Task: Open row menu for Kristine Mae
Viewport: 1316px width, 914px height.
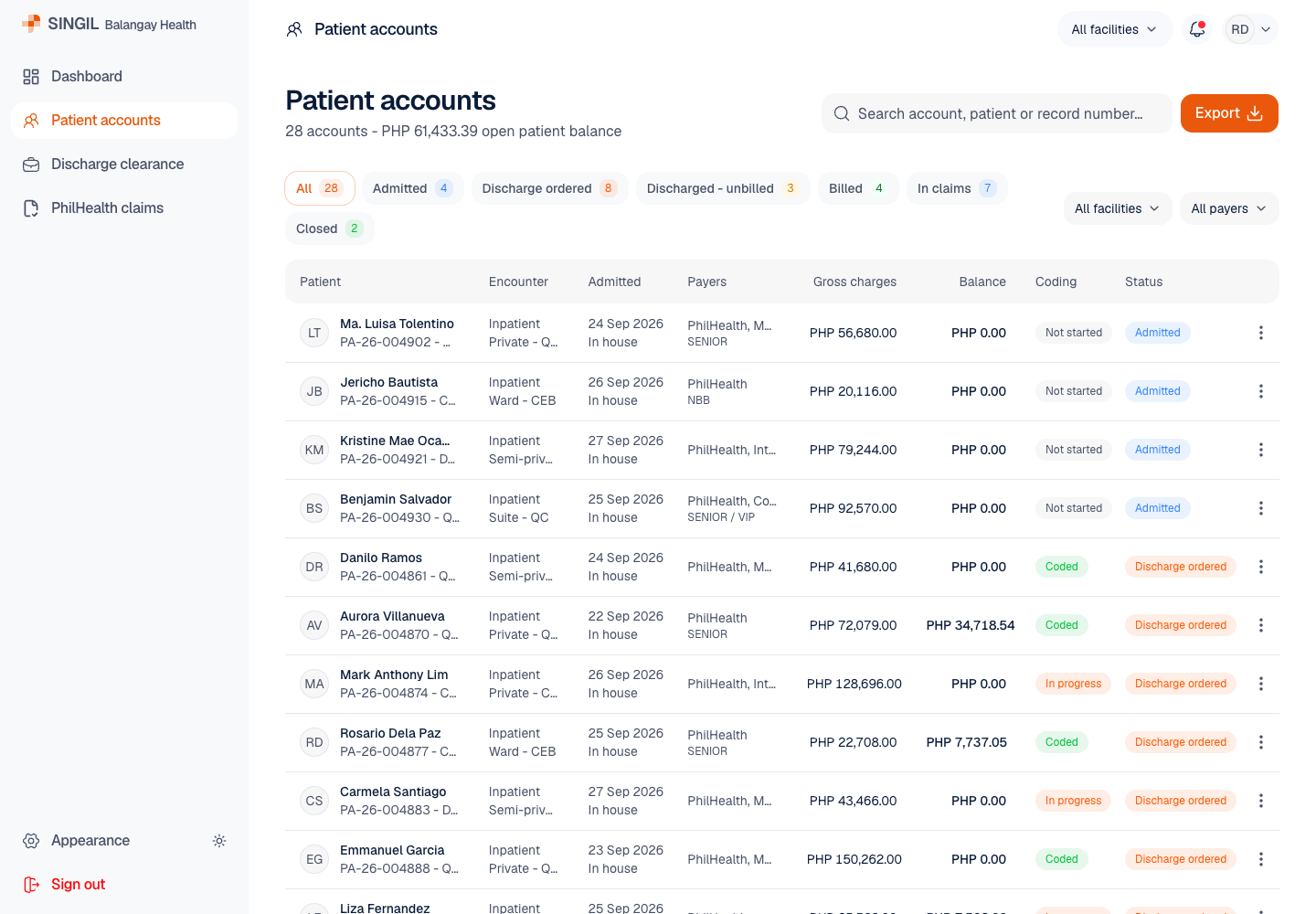Action: point(1261,450)
